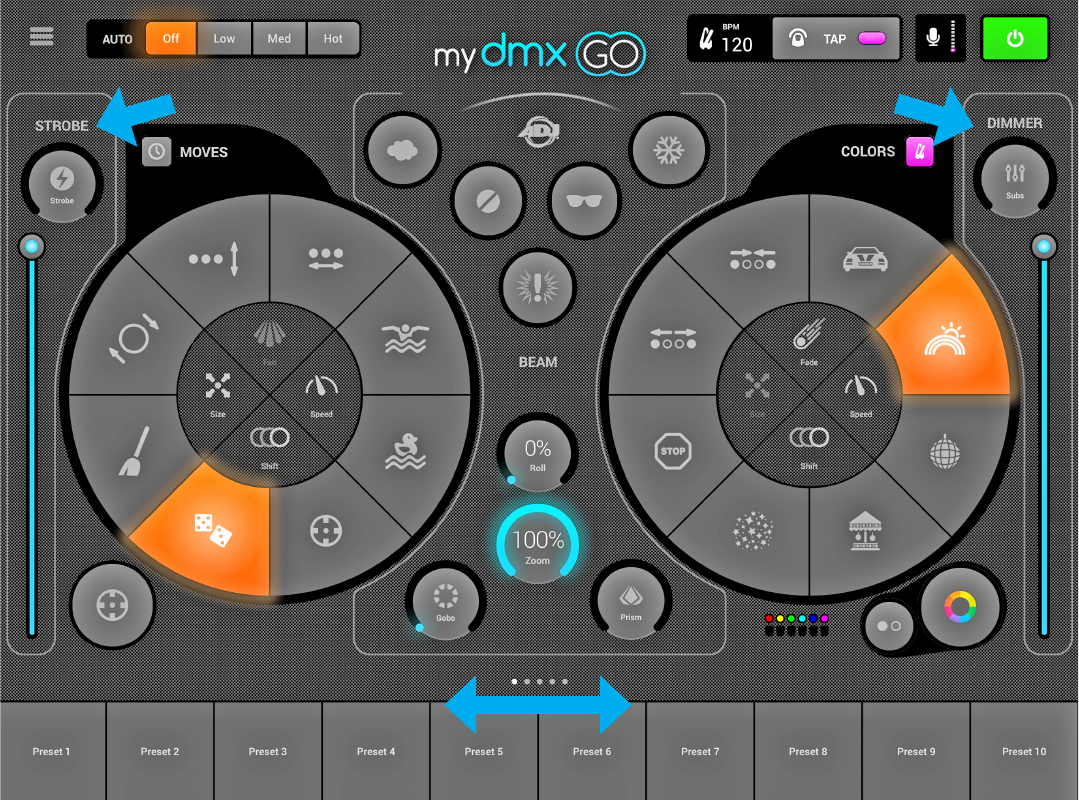This screenshot has width=1079, height=800.
Task: Click the BPM metronome icon
Action: click(706, 39)
